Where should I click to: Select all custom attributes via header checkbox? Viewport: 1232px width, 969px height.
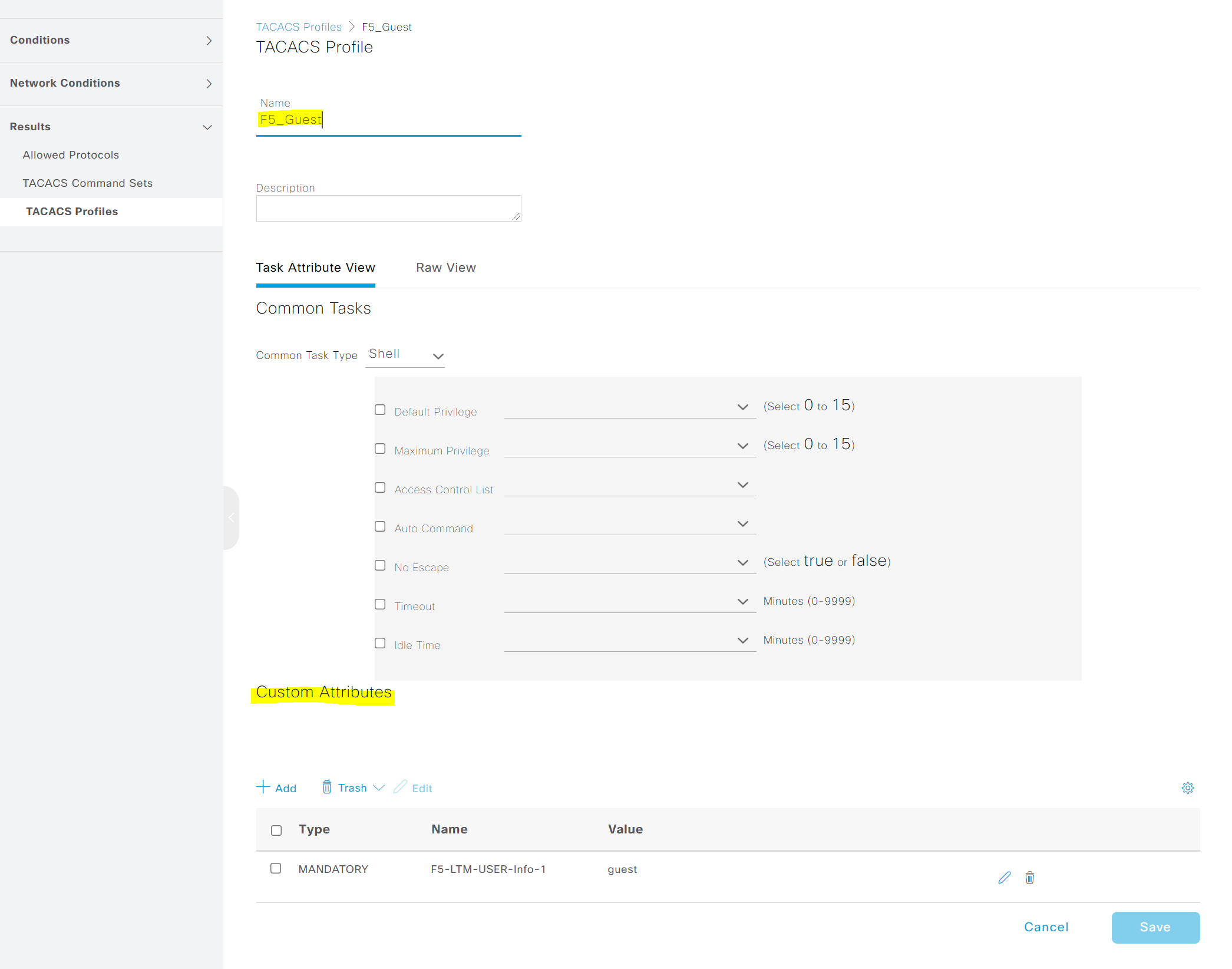click(276, 830)
